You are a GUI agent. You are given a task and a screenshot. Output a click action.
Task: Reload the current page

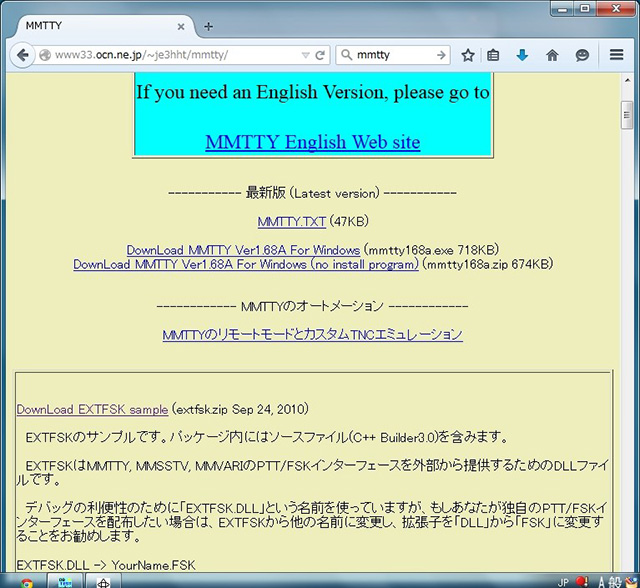[x=320, y=55]
